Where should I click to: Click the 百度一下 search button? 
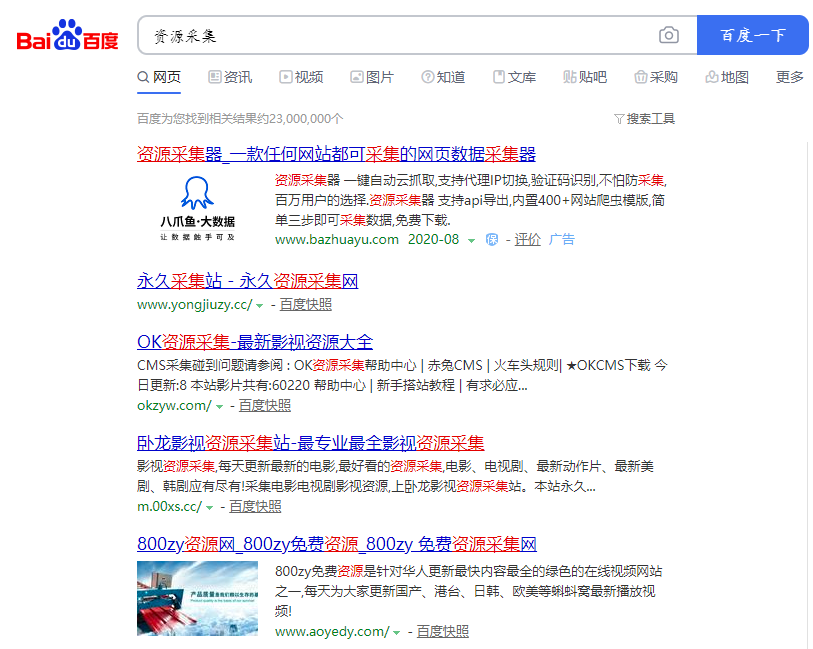pos(752,35)
